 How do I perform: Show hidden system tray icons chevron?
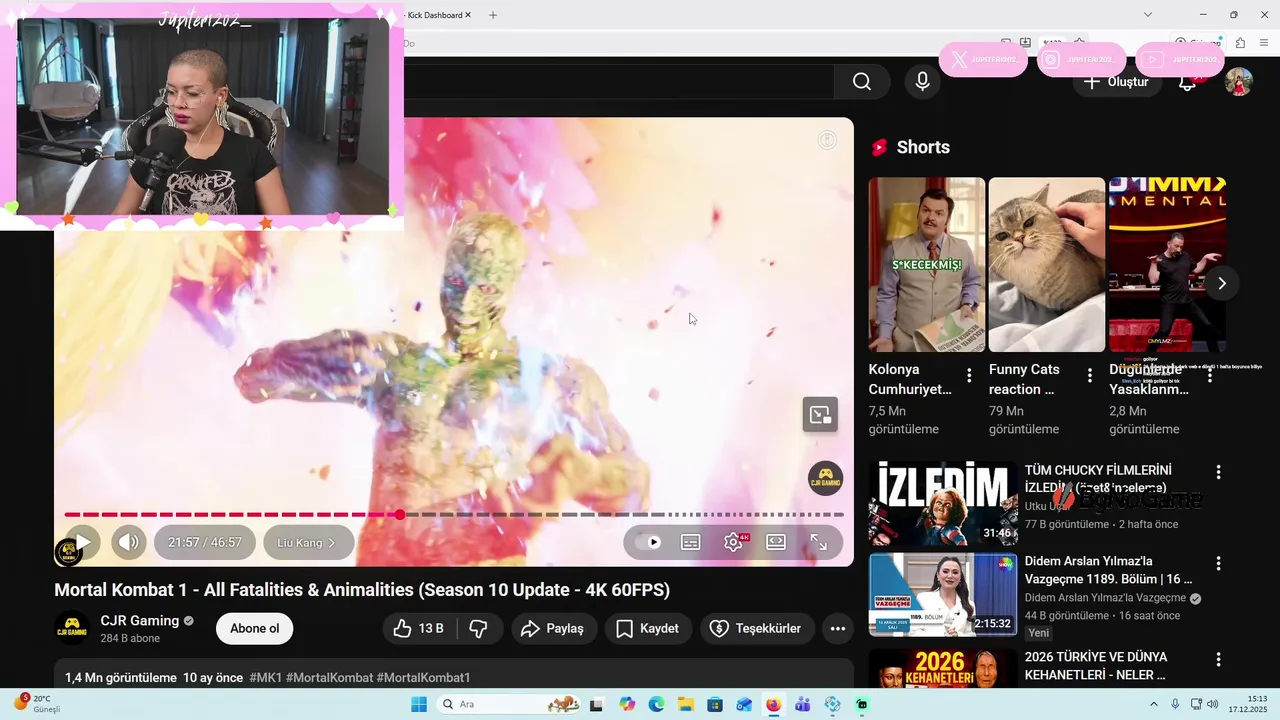(1156, 704)
